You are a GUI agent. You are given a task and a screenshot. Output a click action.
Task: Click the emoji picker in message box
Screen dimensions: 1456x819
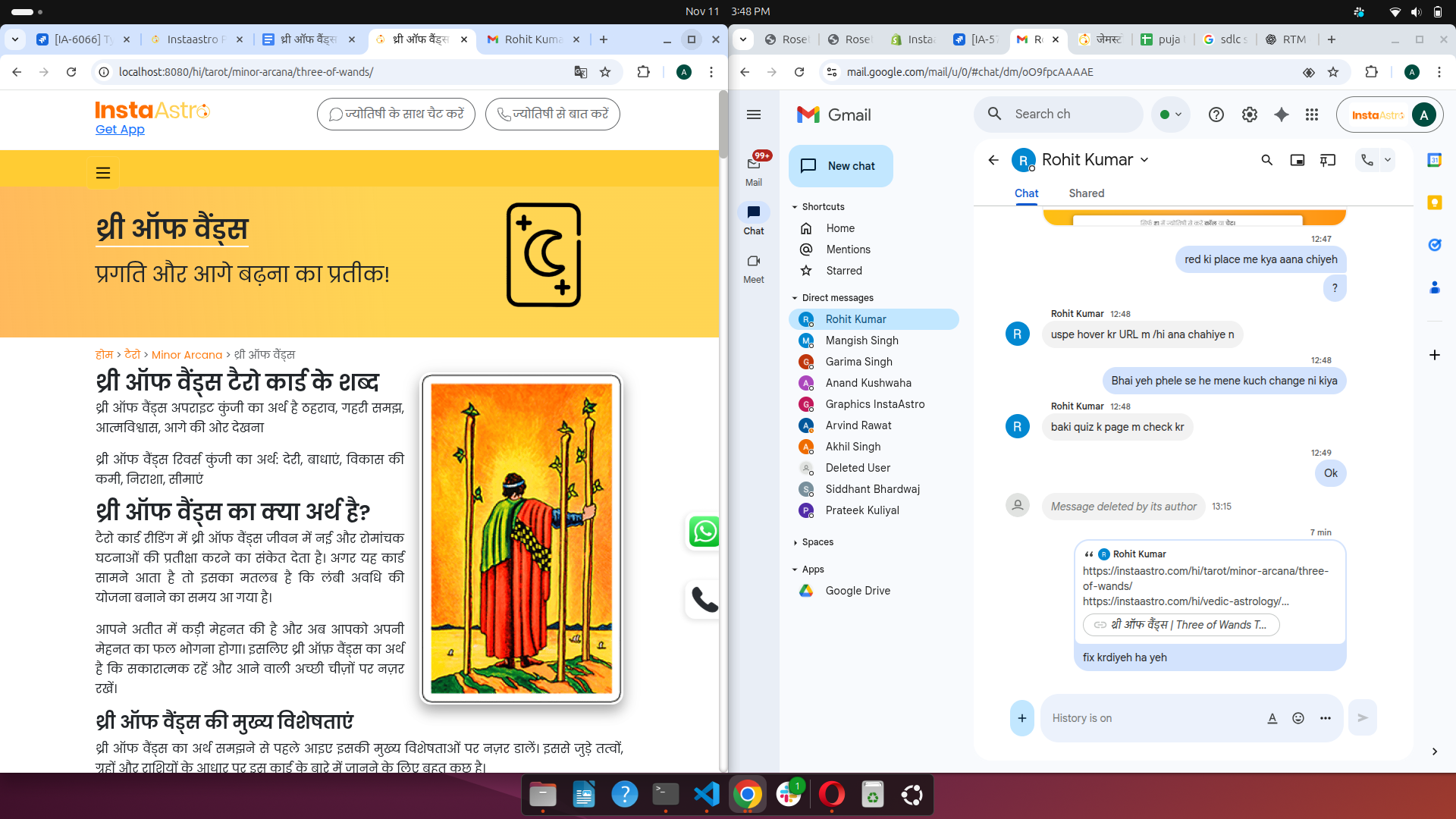click(1298, 718)
